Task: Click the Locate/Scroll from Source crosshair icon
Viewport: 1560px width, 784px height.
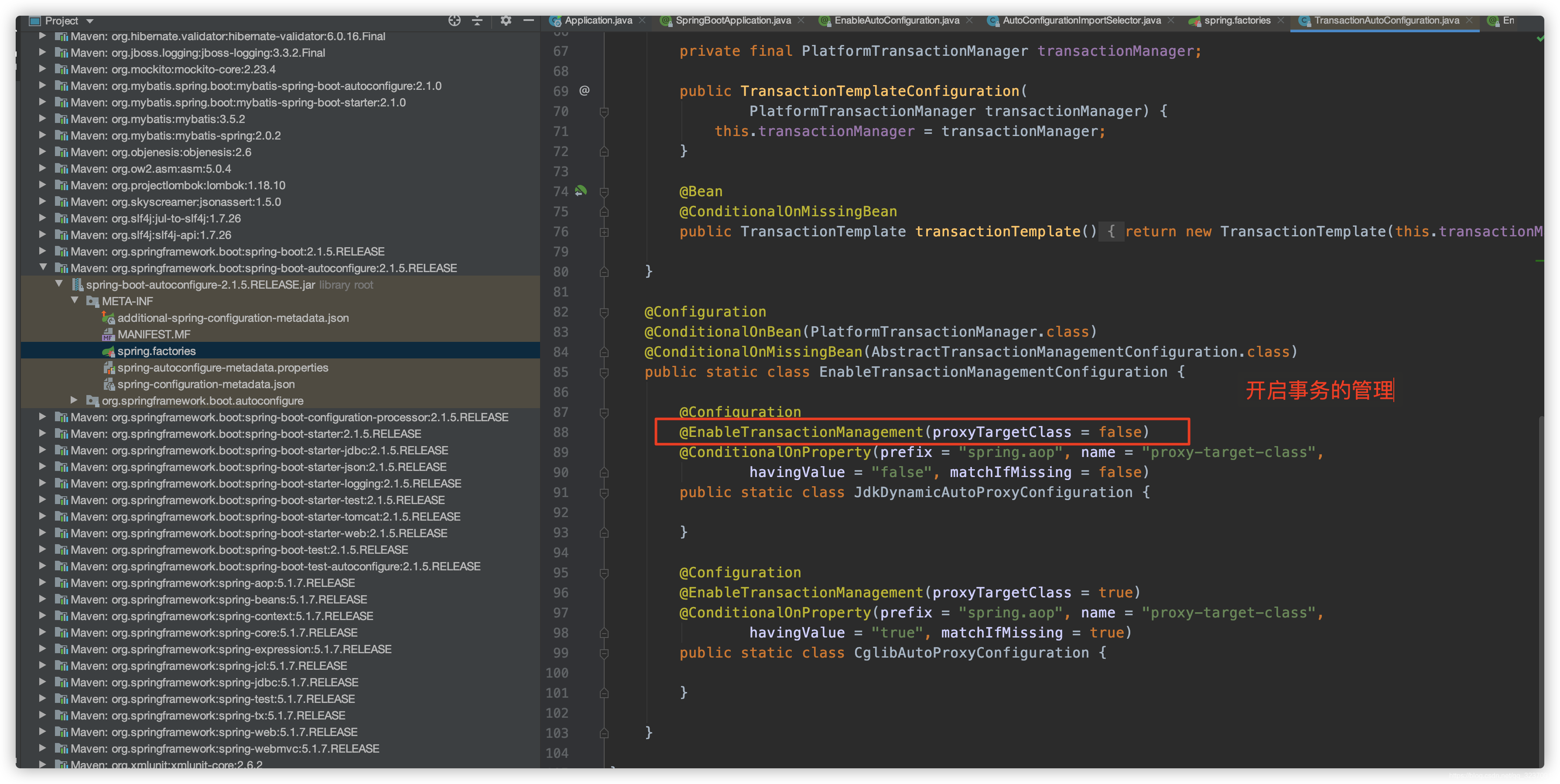Action: click(454, 20)
